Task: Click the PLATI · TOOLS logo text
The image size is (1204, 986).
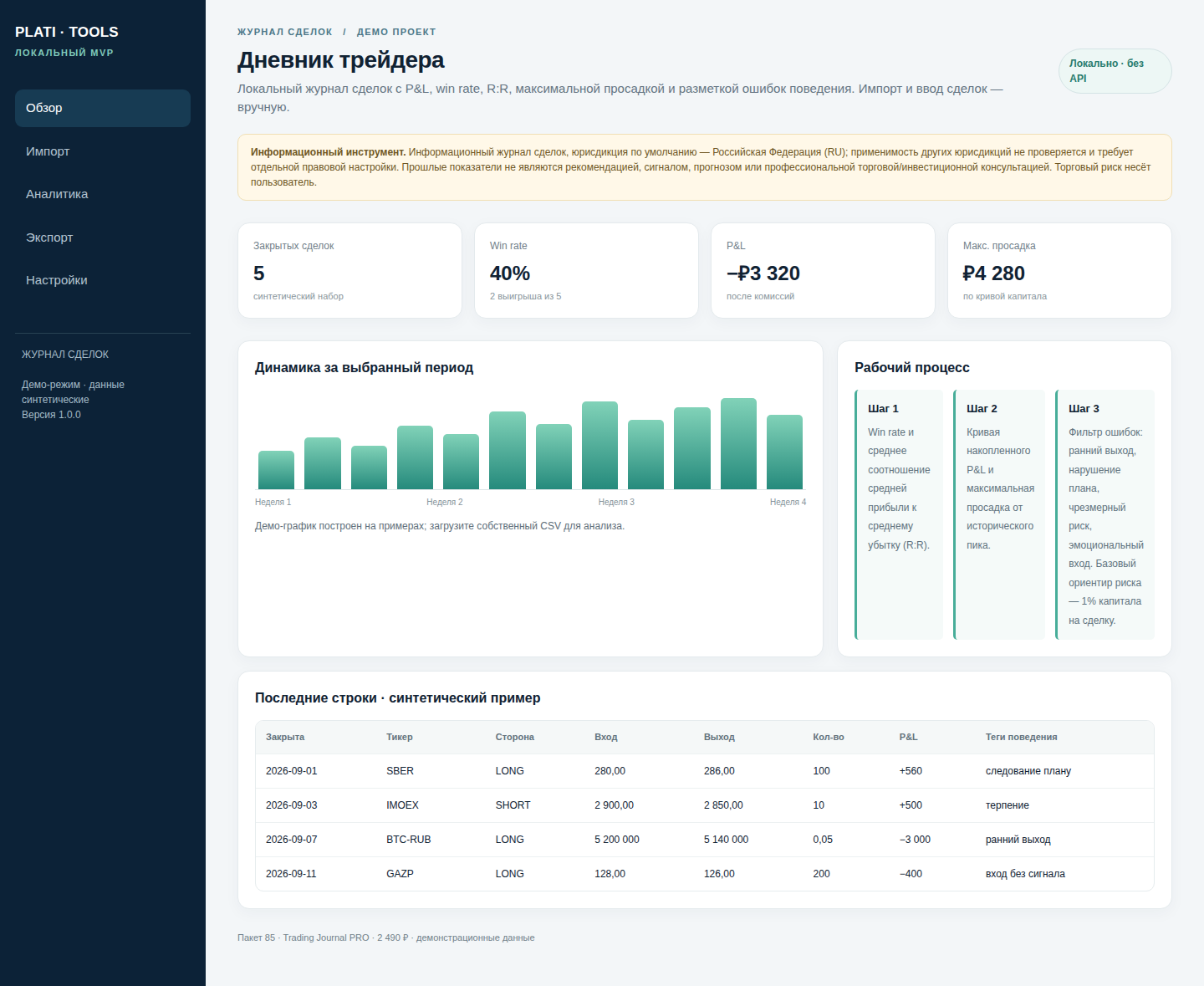Action: [x=67, y=32]
